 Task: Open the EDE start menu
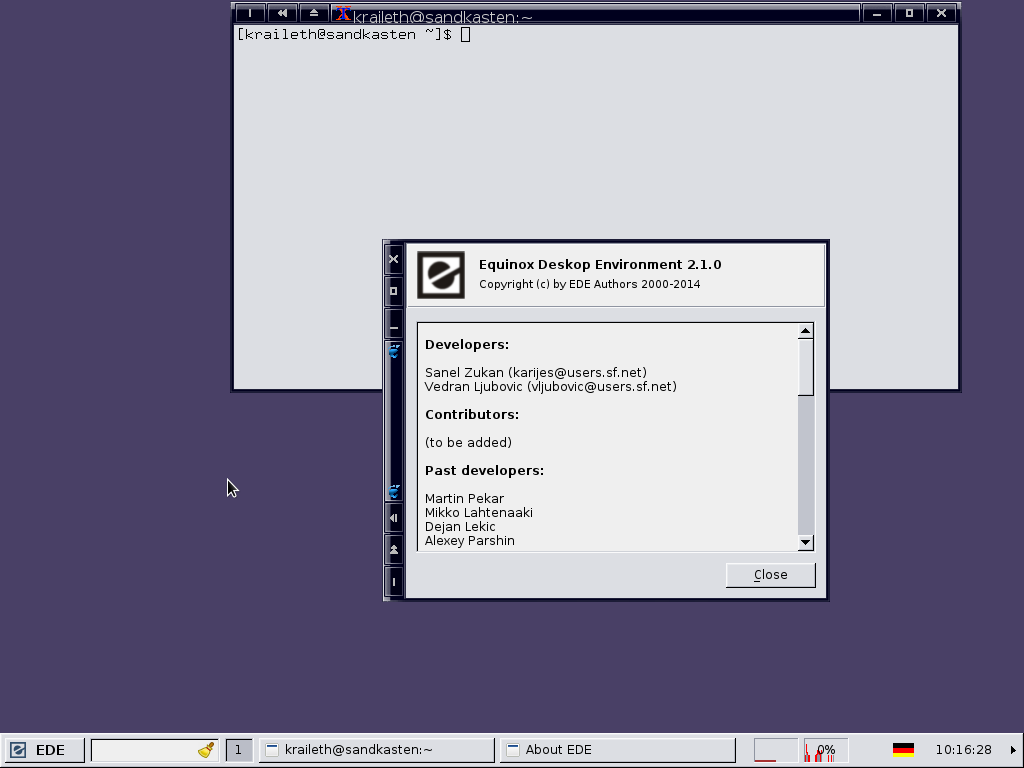tap(38, 750)
